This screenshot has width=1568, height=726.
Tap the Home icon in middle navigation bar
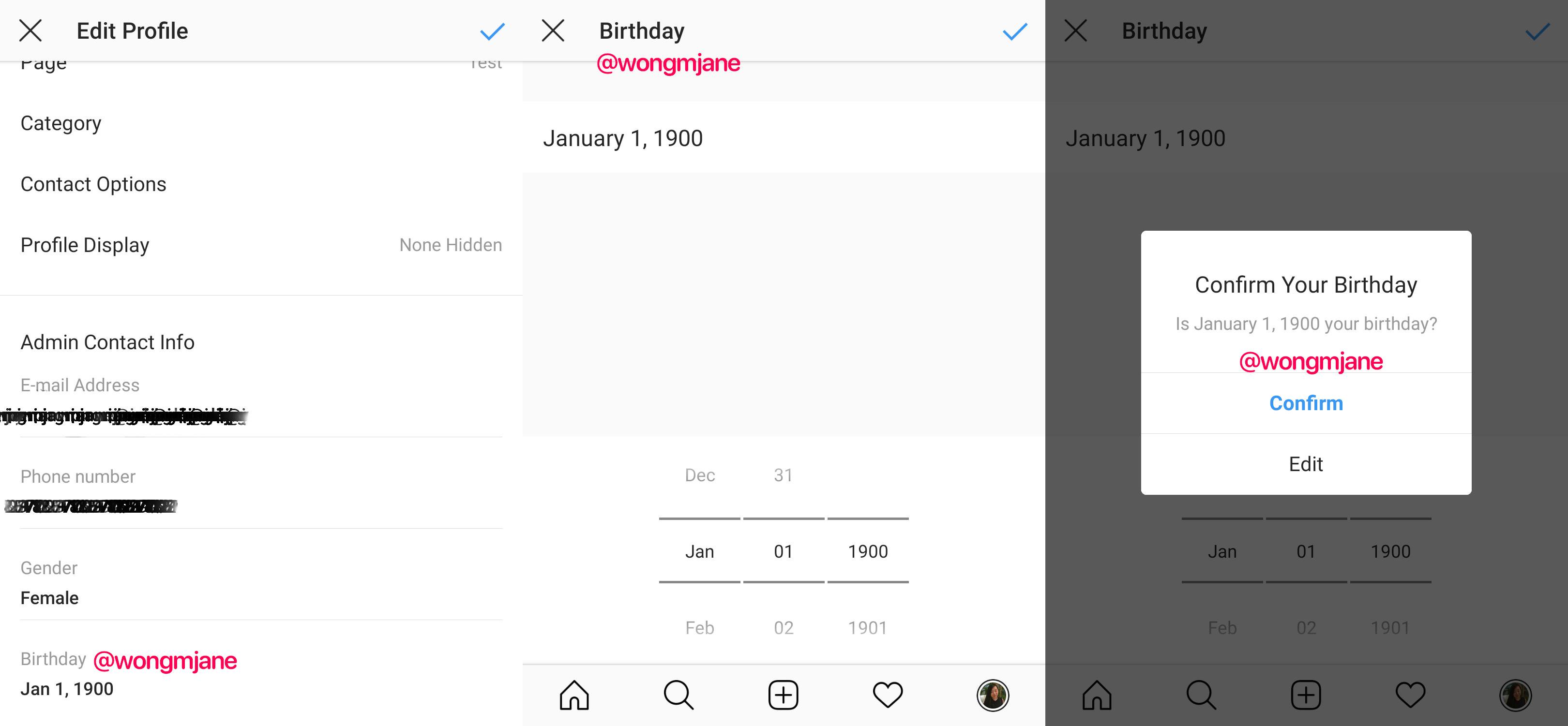574,695
